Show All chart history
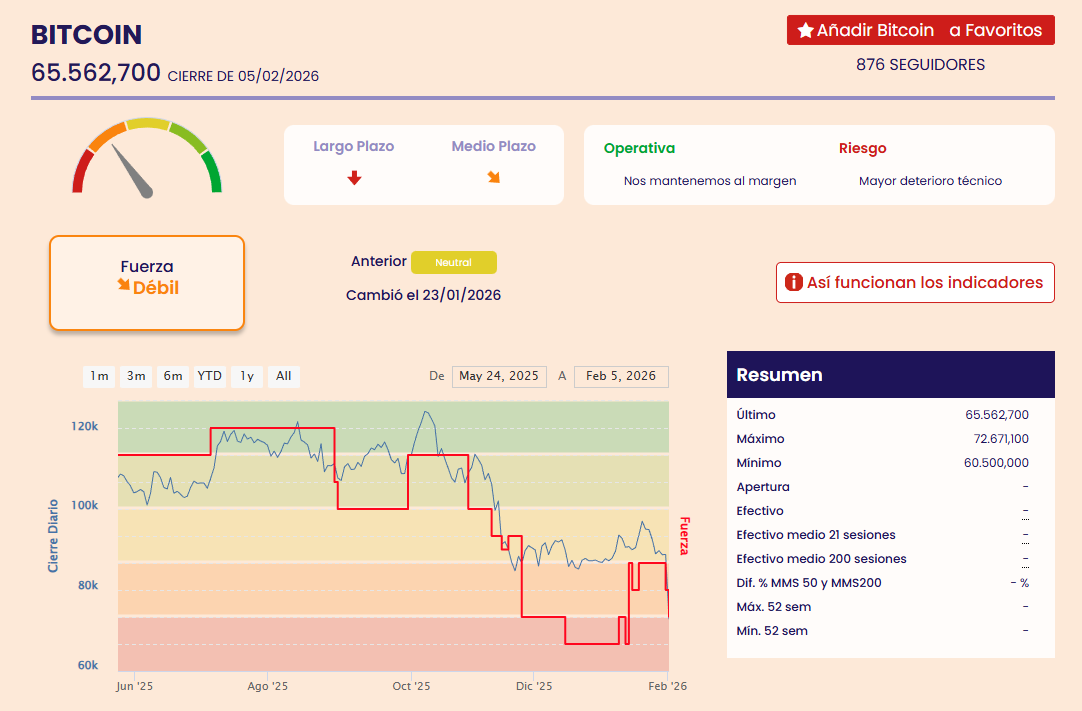Image resolution: width=1082 pixels, height=711 pixels. point(284,376)
